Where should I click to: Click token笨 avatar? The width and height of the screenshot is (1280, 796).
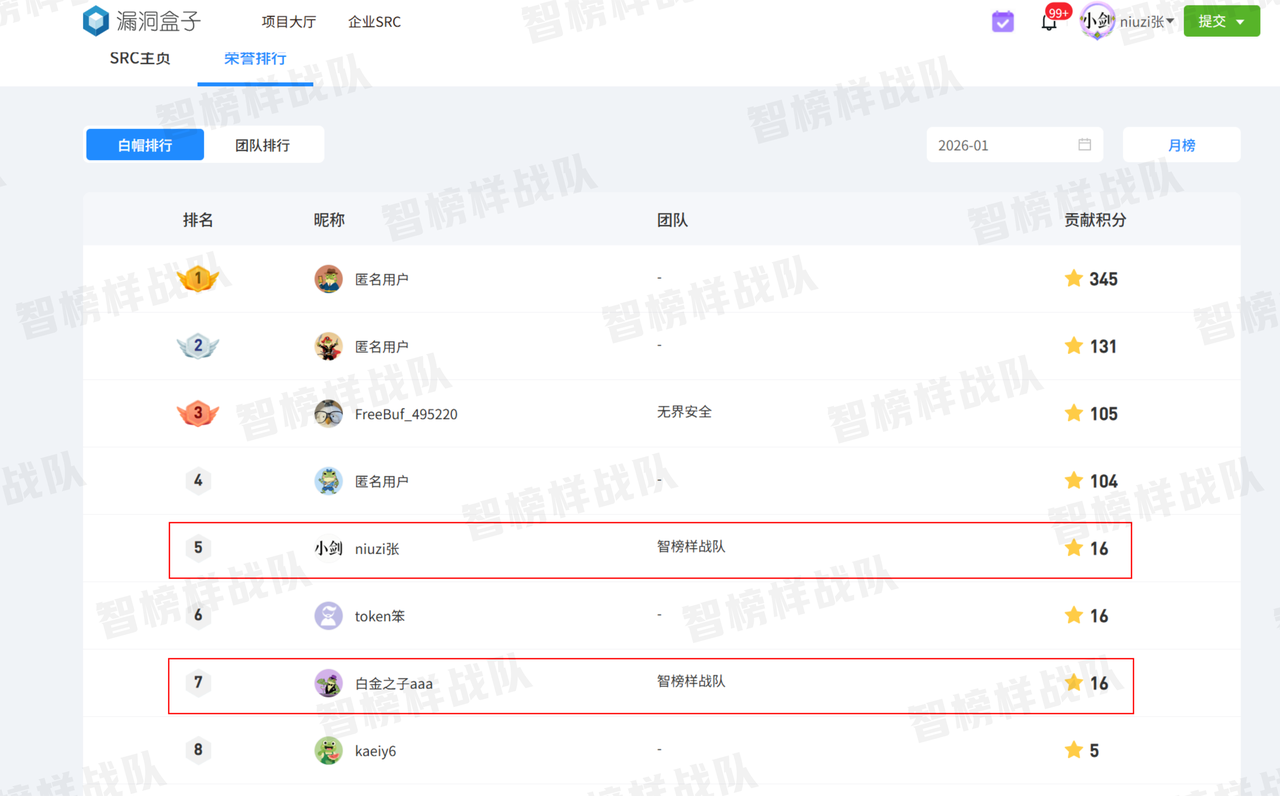(328, 615)
